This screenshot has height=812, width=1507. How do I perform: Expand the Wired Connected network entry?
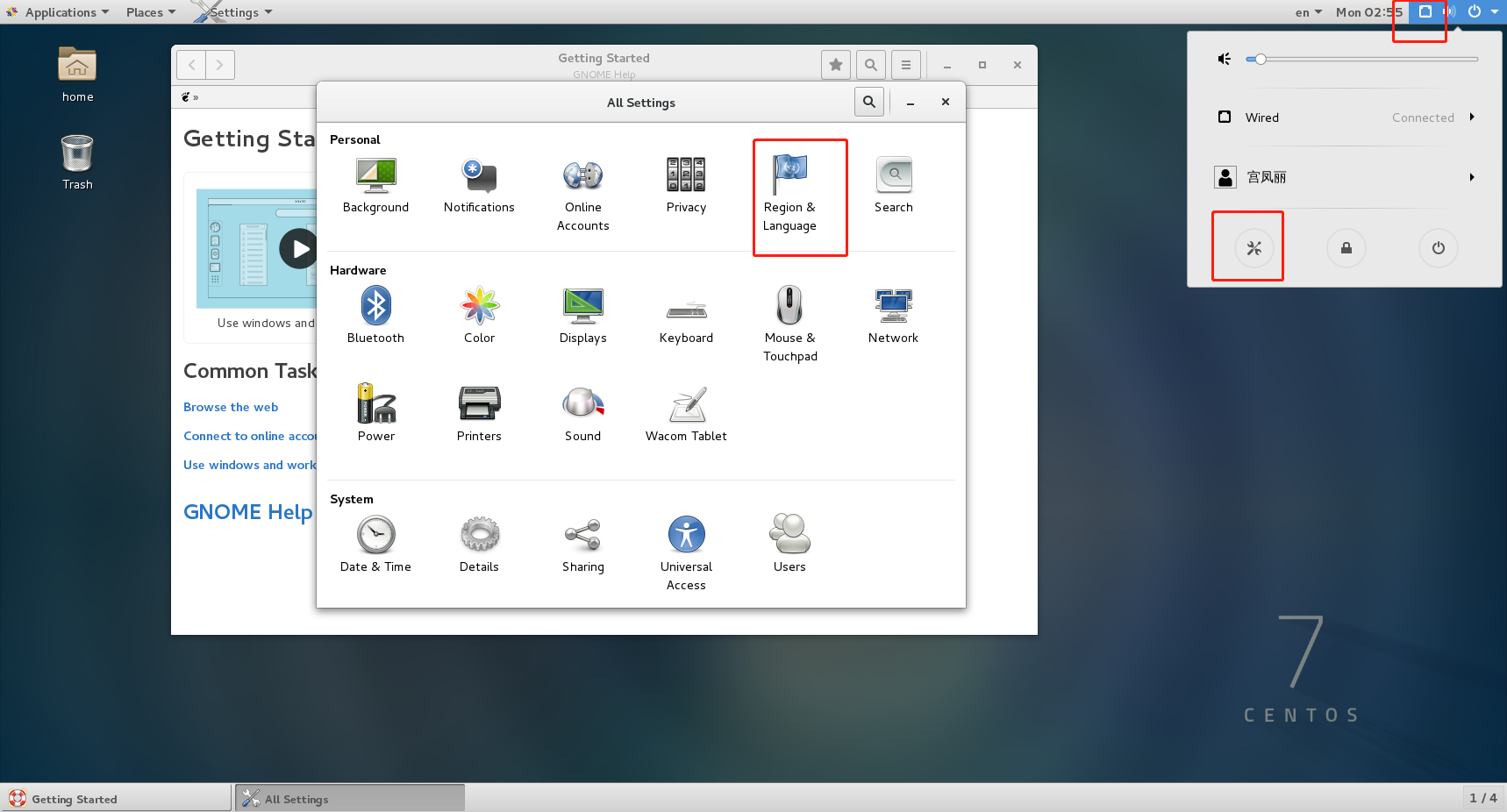click(x=1472, y=117)
